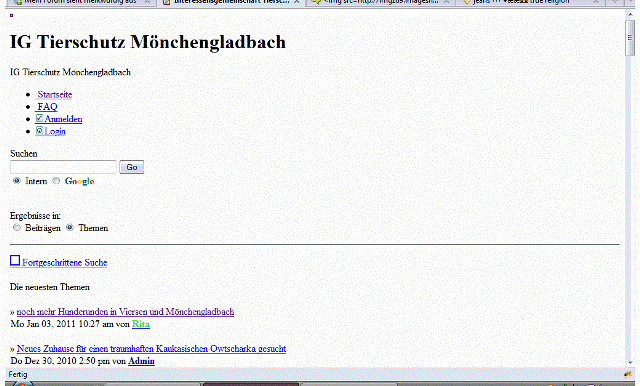Click the 'Ergebnisse in:' label
Image resolution: width=640 pixels, height=386 pixels.
[35, 216]
